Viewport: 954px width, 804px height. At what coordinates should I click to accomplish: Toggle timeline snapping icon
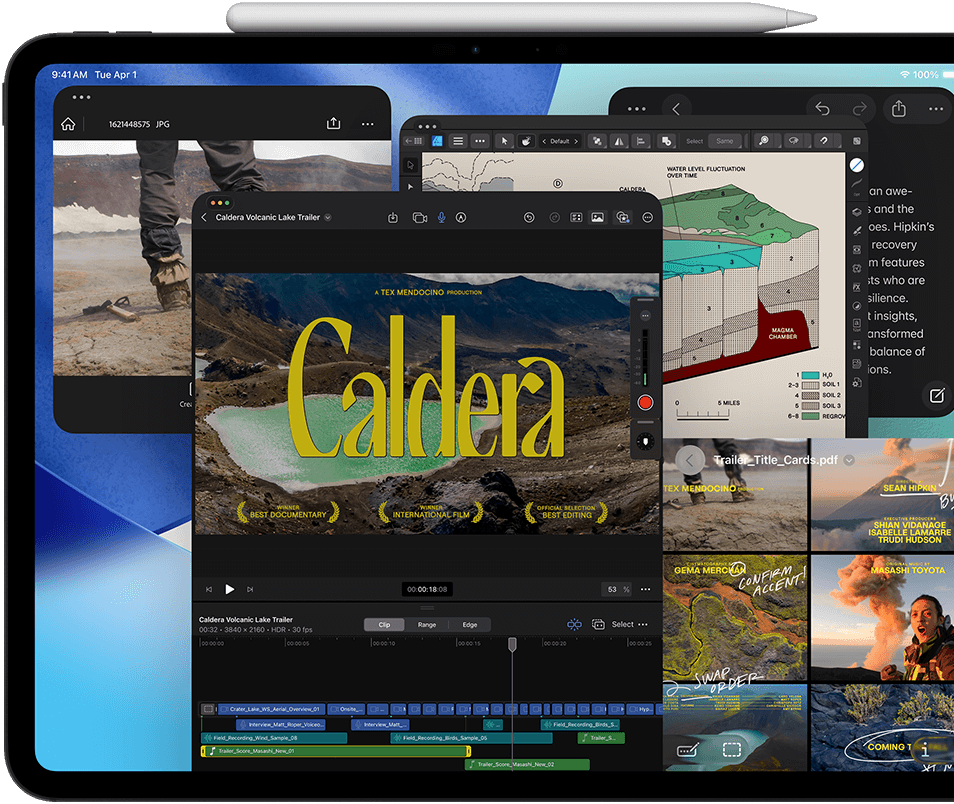(x=574, y=624)
